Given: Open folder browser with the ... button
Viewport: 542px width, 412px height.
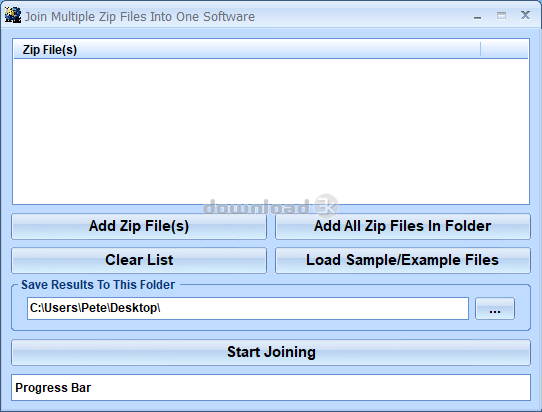Looking at the screenshot, I should click(495, 308).
